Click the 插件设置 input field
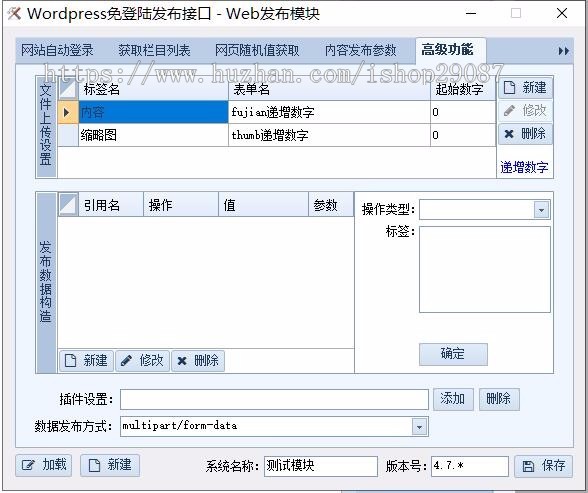 point(274,399)
